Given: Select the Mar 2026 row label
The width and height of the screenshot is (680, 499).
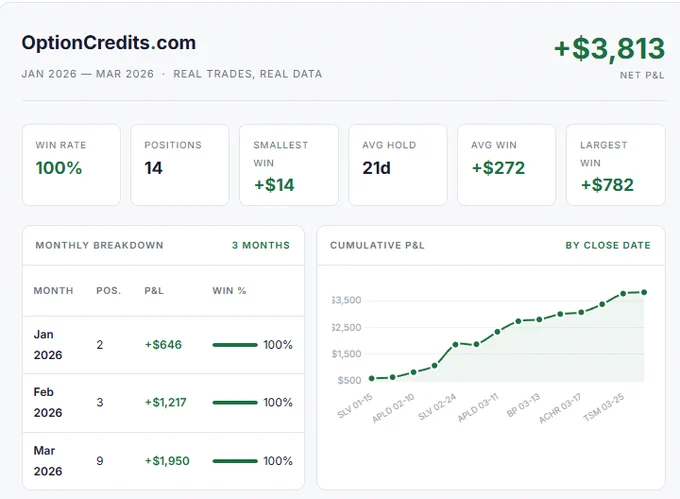Looking at the screenshot, I should point(48,461).
